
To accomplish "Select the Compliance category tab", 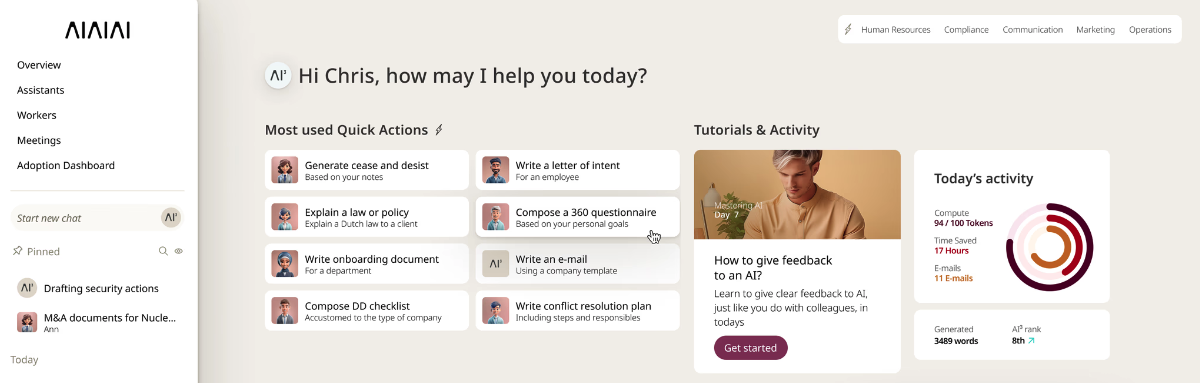I will [966, 30].
